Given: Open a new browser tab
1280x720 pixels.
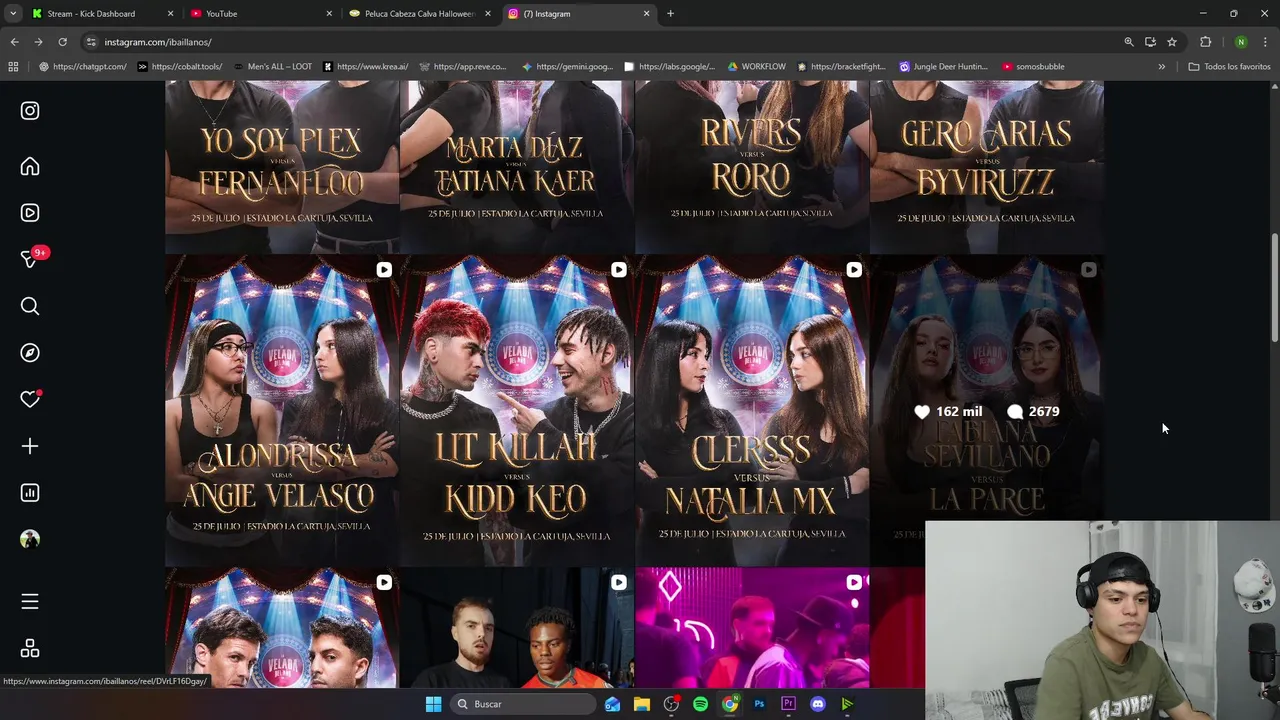Looking at the screenshot, I should click(670, 14).
